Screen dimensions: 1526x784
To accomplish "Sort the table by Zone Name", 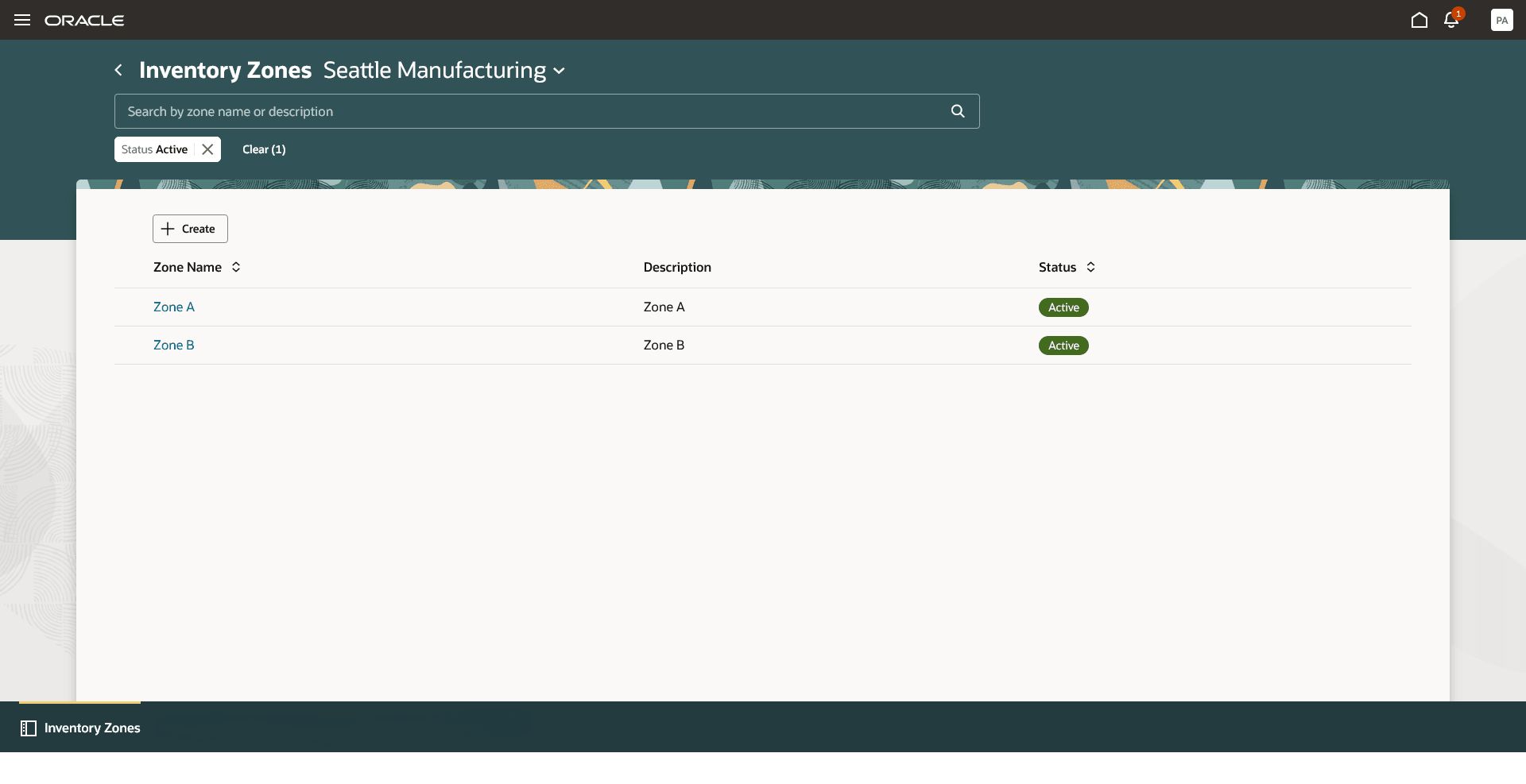I will coord(236,267).
